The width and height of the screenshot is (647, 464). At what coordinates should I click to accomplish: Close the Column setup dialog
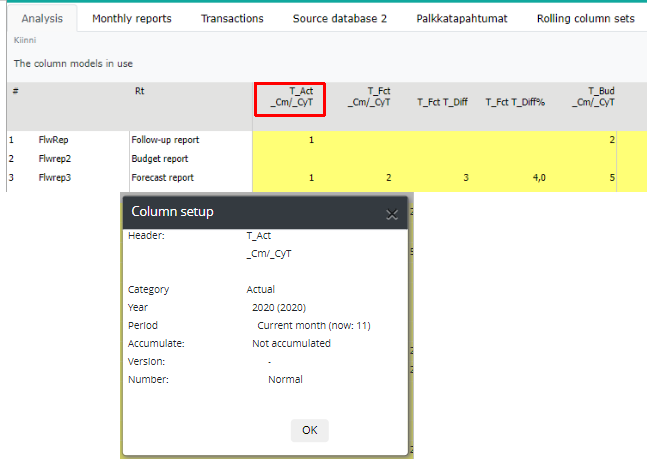click(x=392, y=214)
